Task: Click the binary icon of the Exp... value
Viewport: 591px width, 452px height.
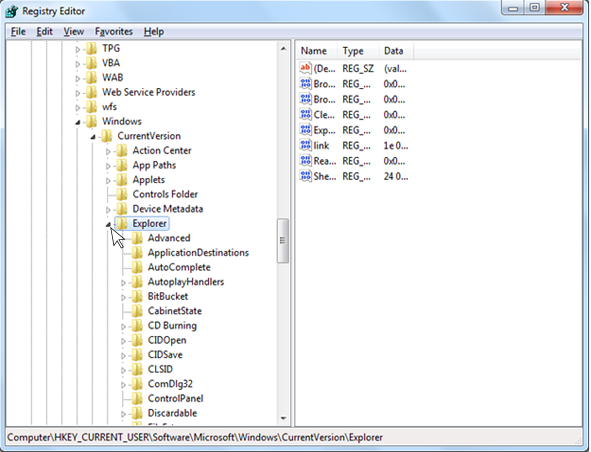Action: (305, 130)
